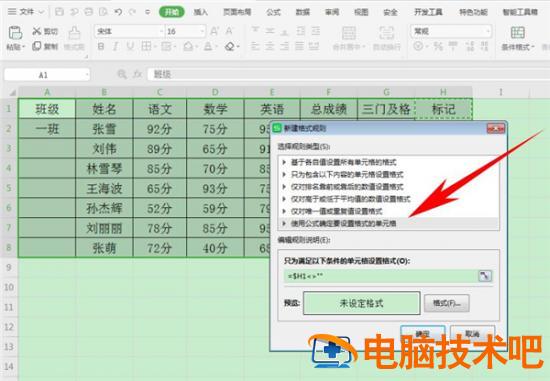
Task: Toggle Underline formatting
Action: click(130, 46)
